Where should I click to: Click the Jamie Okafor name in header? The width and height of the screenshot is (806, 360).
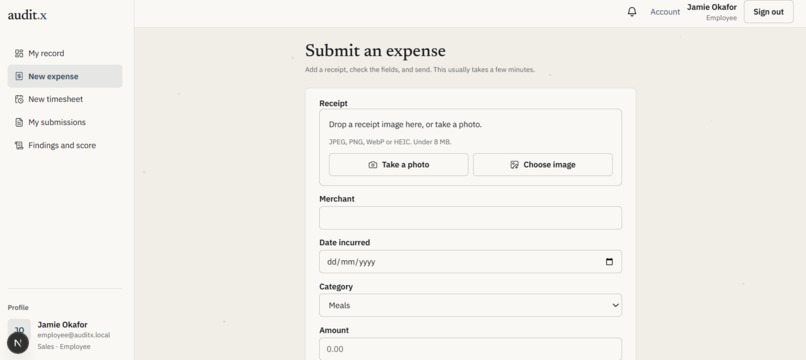click(711, 7)
